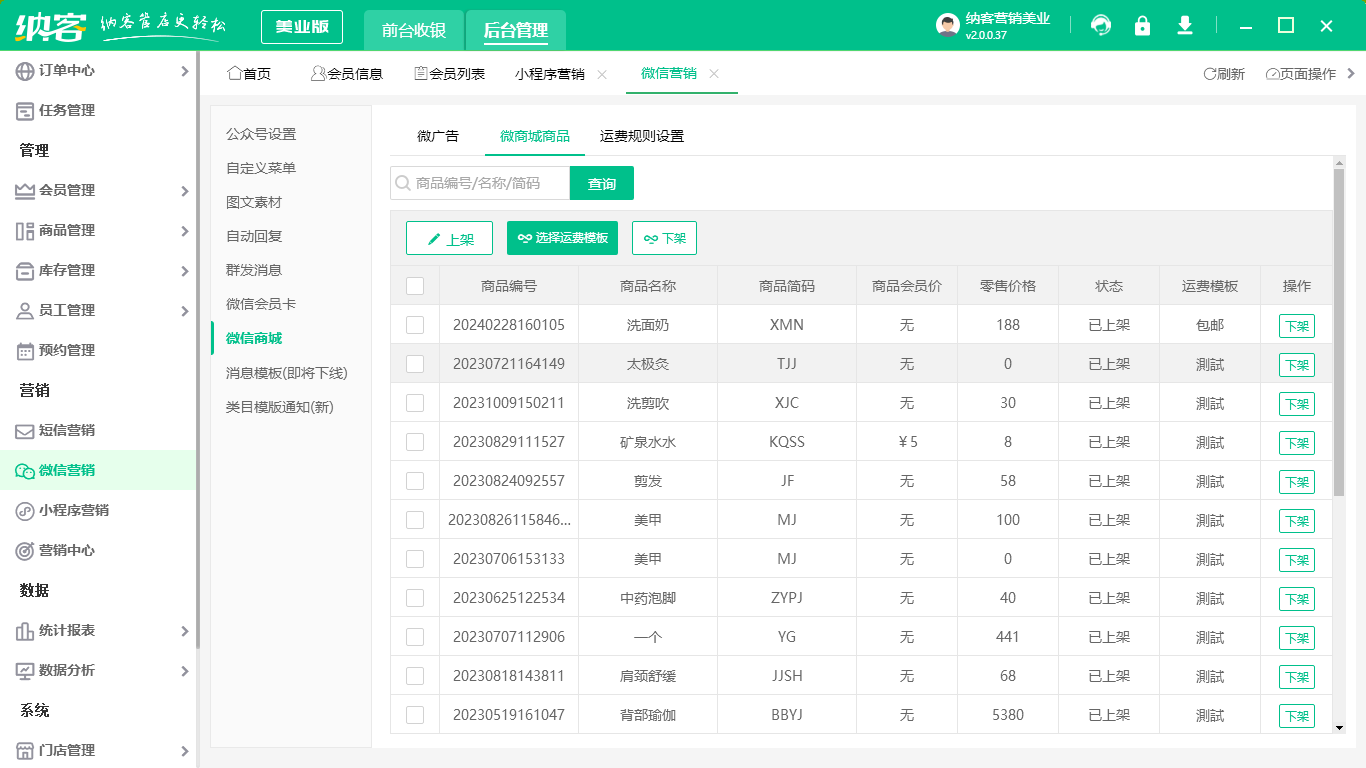Click the 预约管理 calendar icon
This screenshot has width=1366, height=768.
pos(25,351)
